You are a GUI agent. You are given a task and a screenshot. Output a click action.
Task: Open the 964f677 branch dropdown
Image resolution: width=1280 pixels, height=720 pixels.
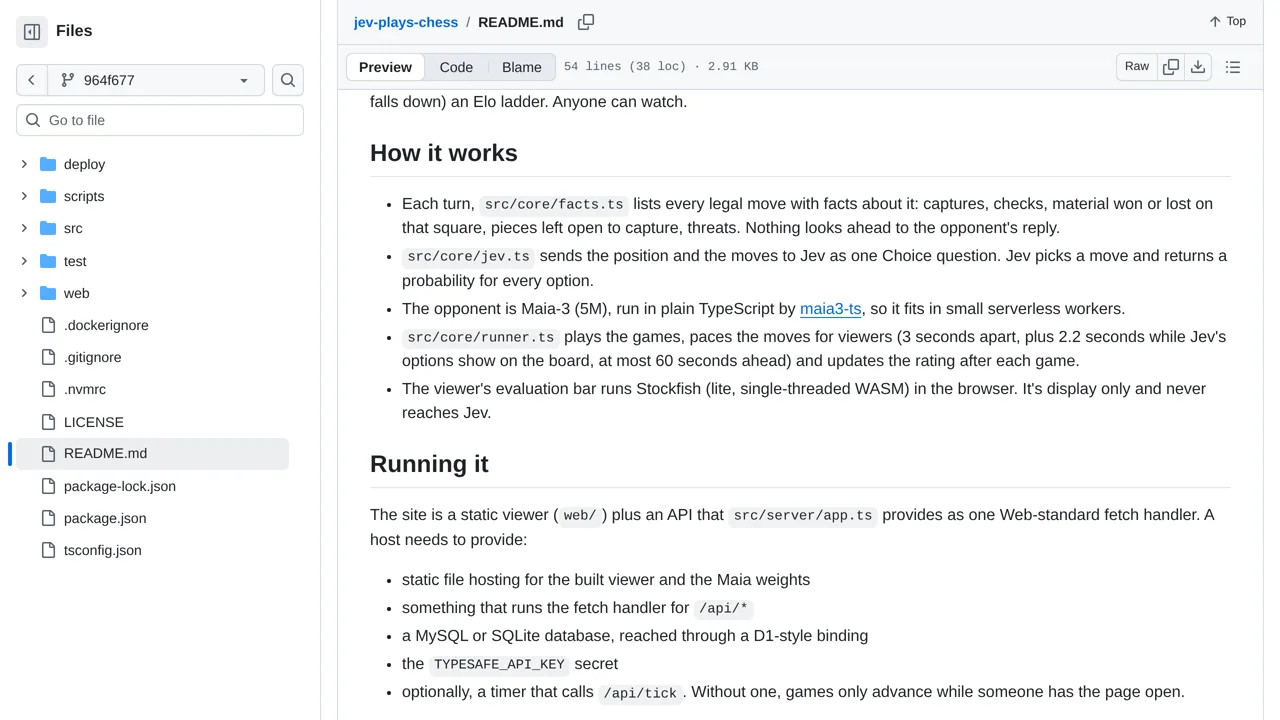click(x=155, y=80)
